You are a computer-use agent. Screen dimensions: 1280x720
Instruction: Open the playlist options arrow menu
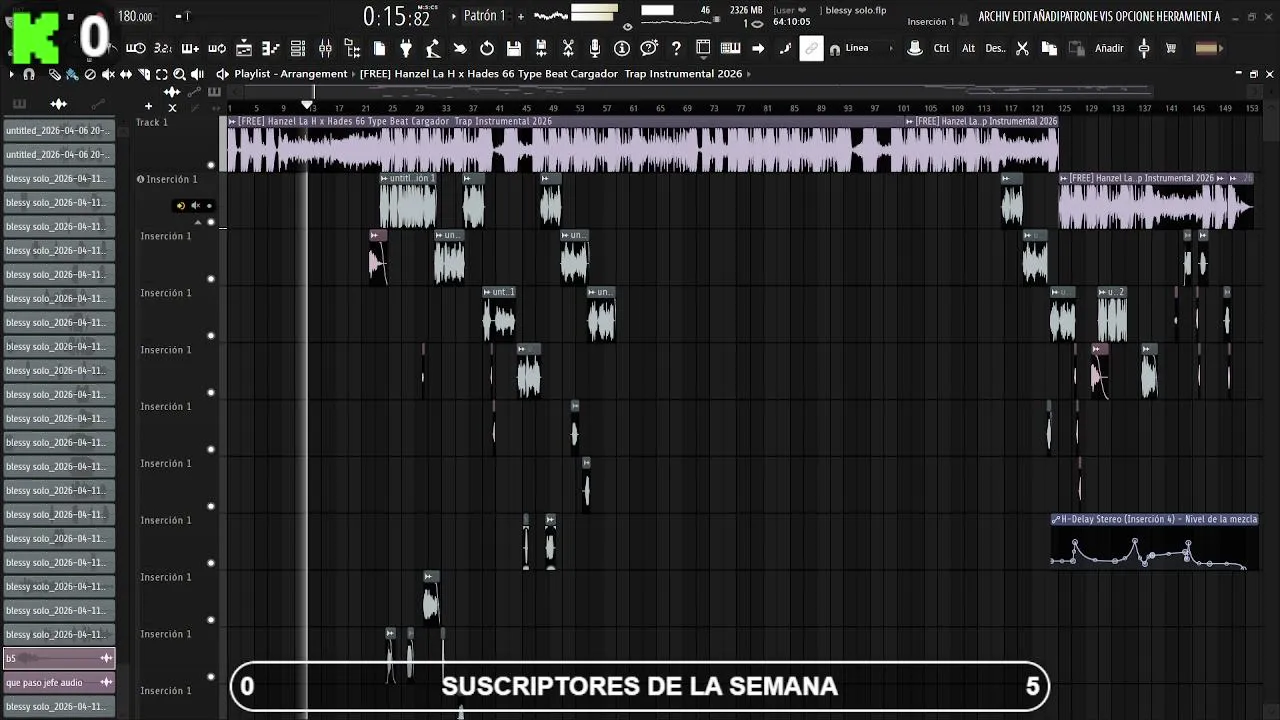(11, 74)
